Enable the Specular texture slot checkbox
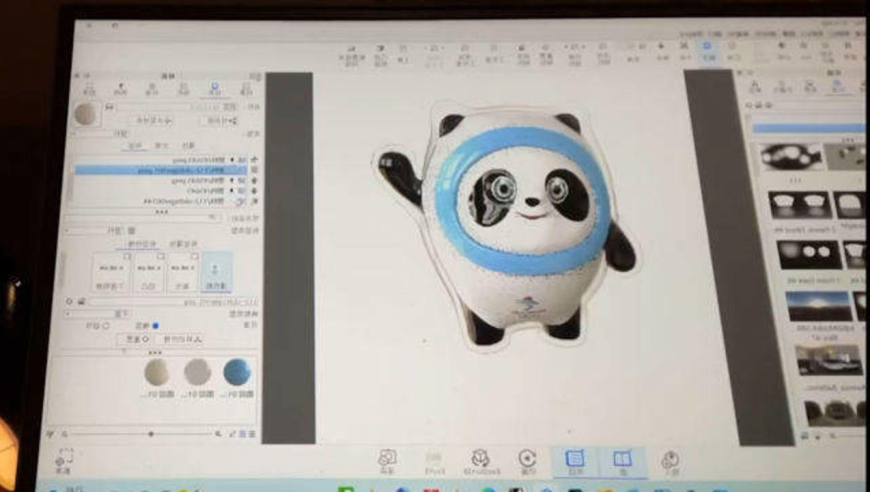 point(195,256)
